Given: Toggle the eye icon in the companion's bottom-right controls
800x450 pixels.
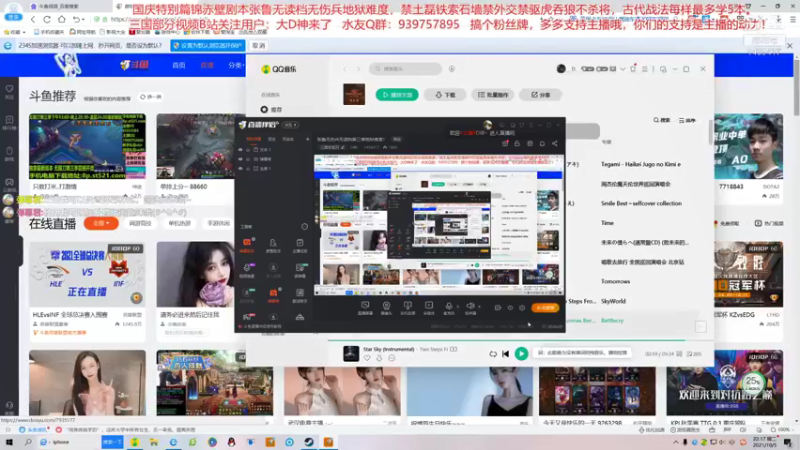Looking at the screenshot, I should pos(510,308).
